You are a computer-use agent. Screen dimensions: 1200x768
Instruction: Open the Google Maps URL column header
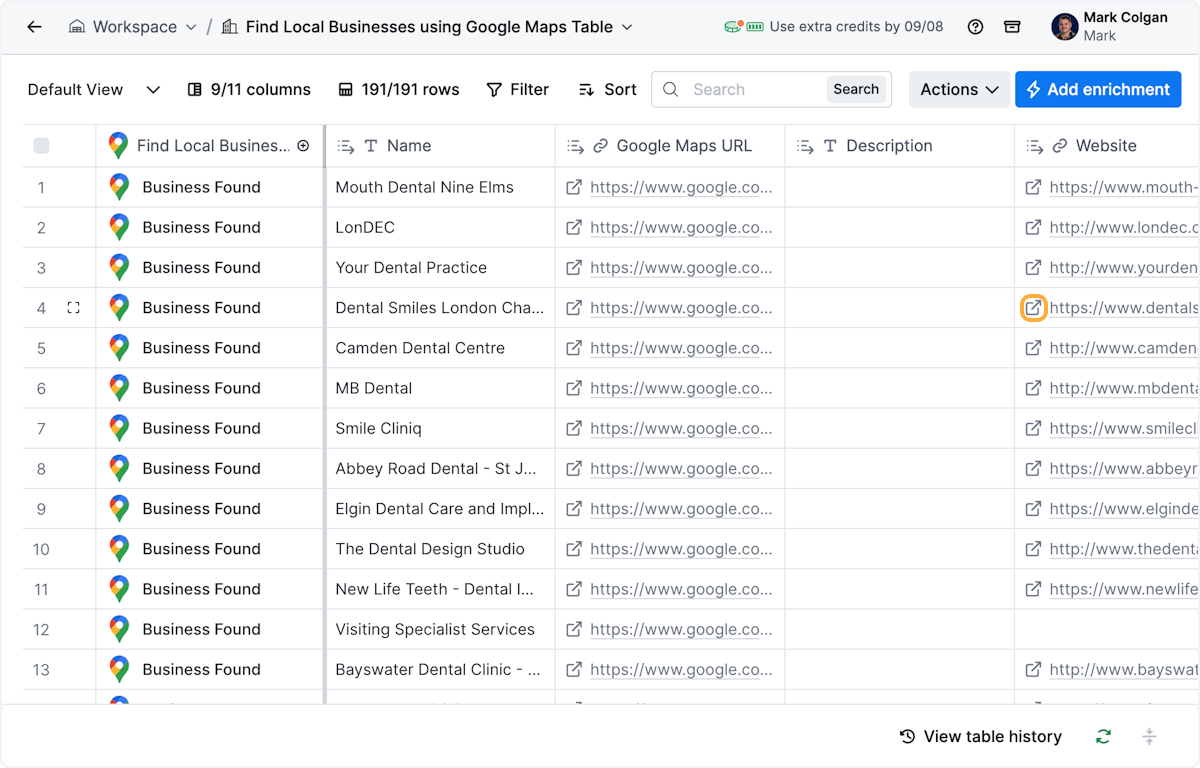pyautogui.click(x=670, y=146)
